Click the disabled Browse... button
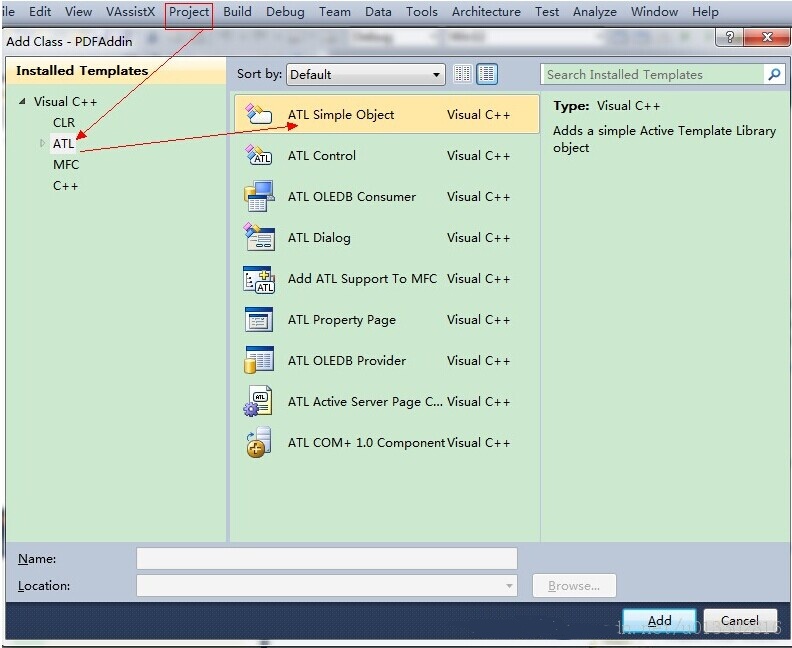The image size is (792, 648). click(574, 586)
